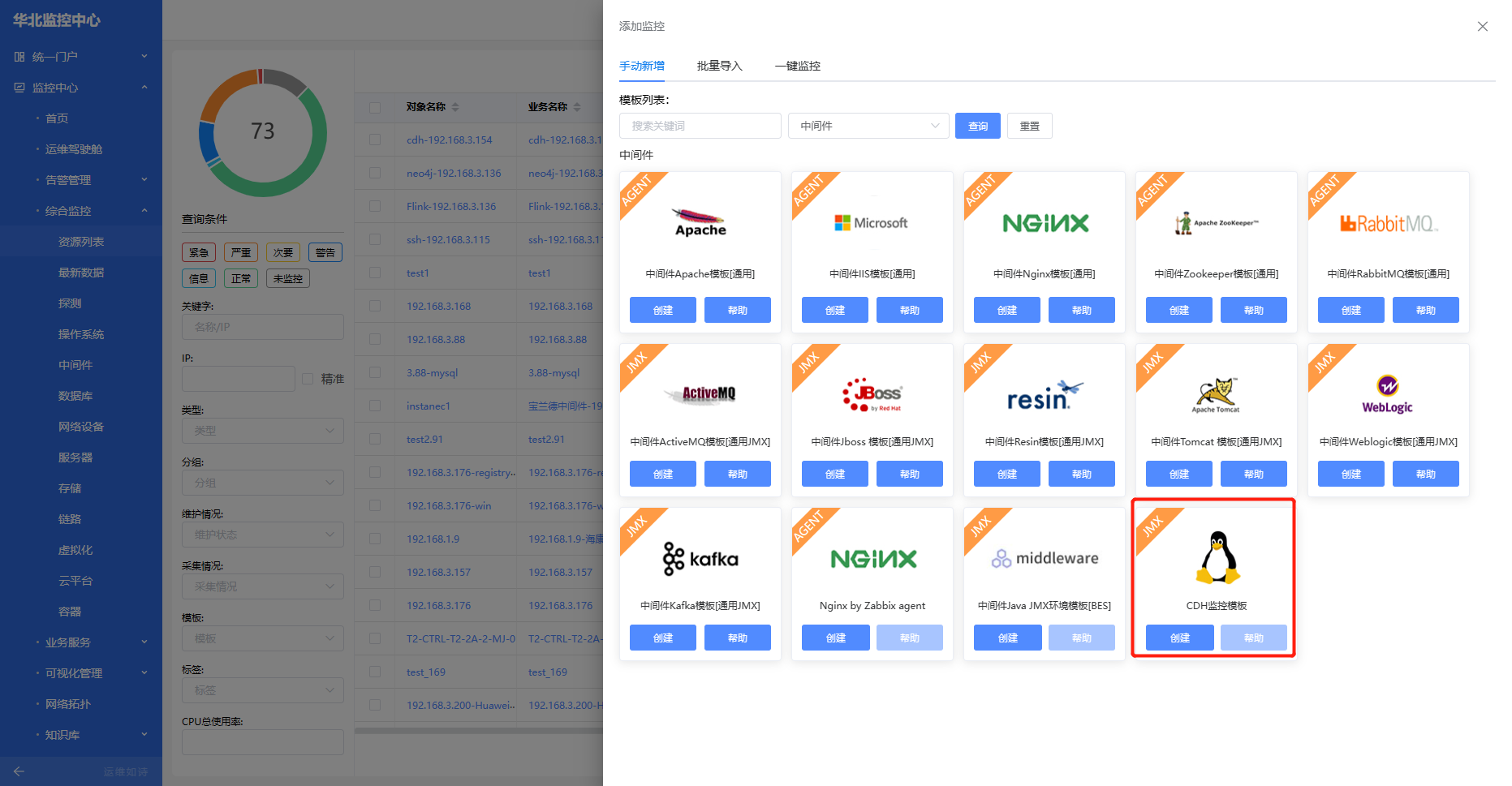Click the back arrow at sidebar bottom
Image resolution: width=1512 pixels, height=786 pixels.
tap(19, 771)
